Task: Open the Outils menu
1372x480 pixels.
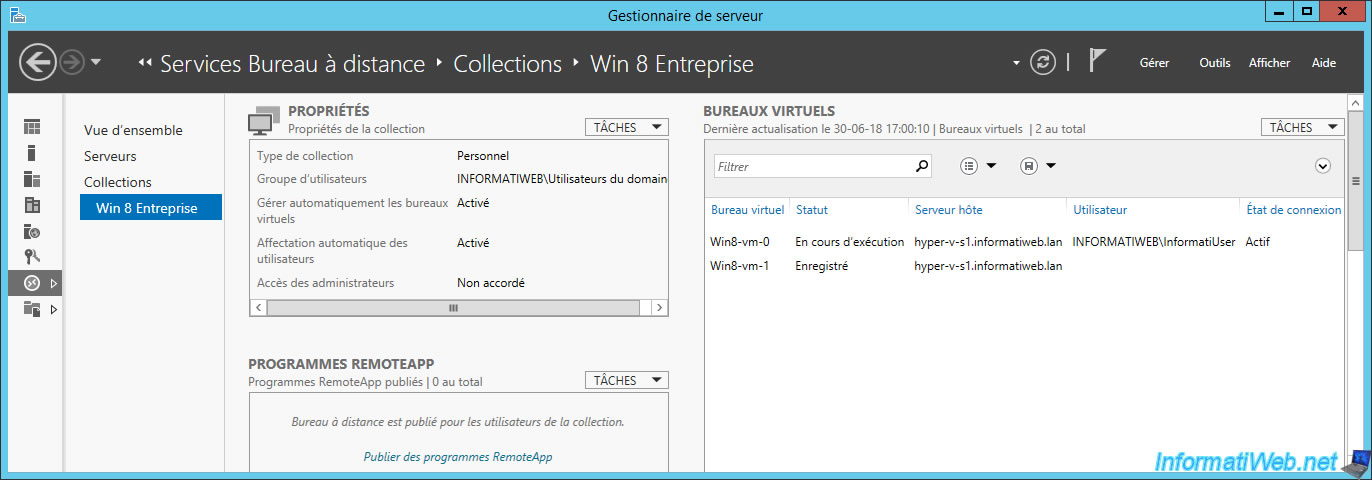Action: (1215, 62)
